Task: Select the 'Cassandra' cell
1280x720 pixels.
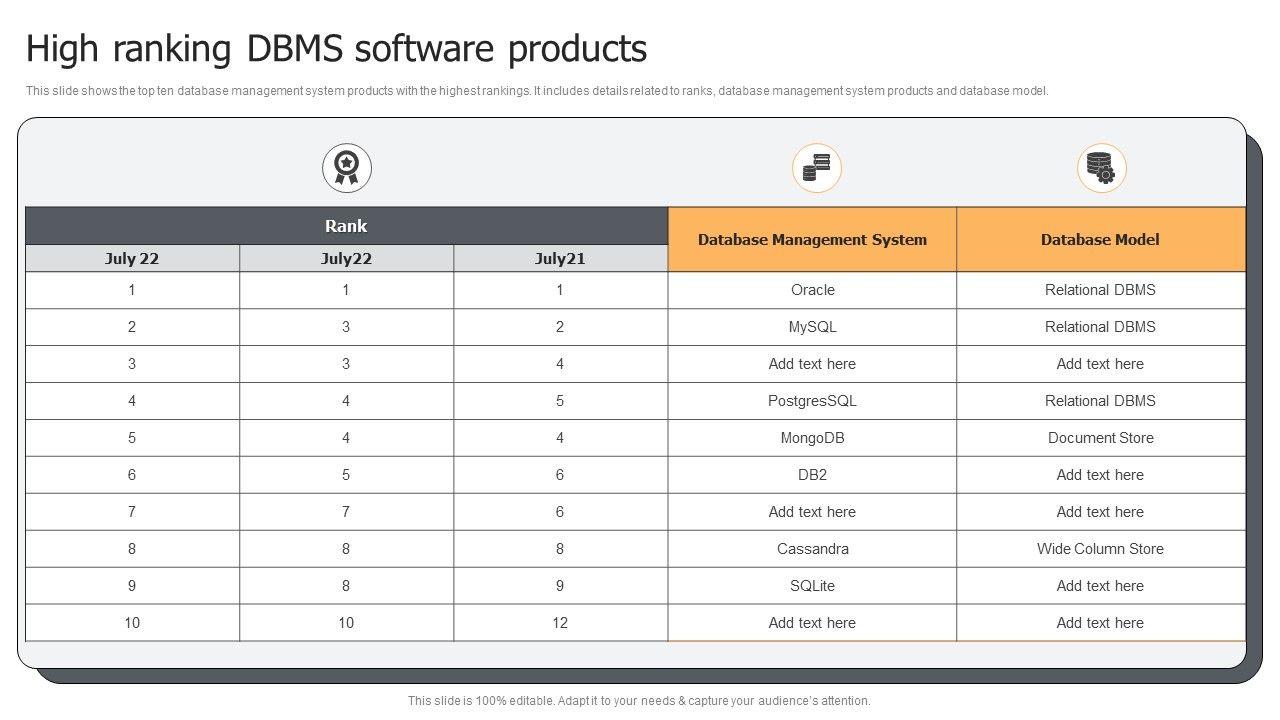Action: click(x=812, y=549)
